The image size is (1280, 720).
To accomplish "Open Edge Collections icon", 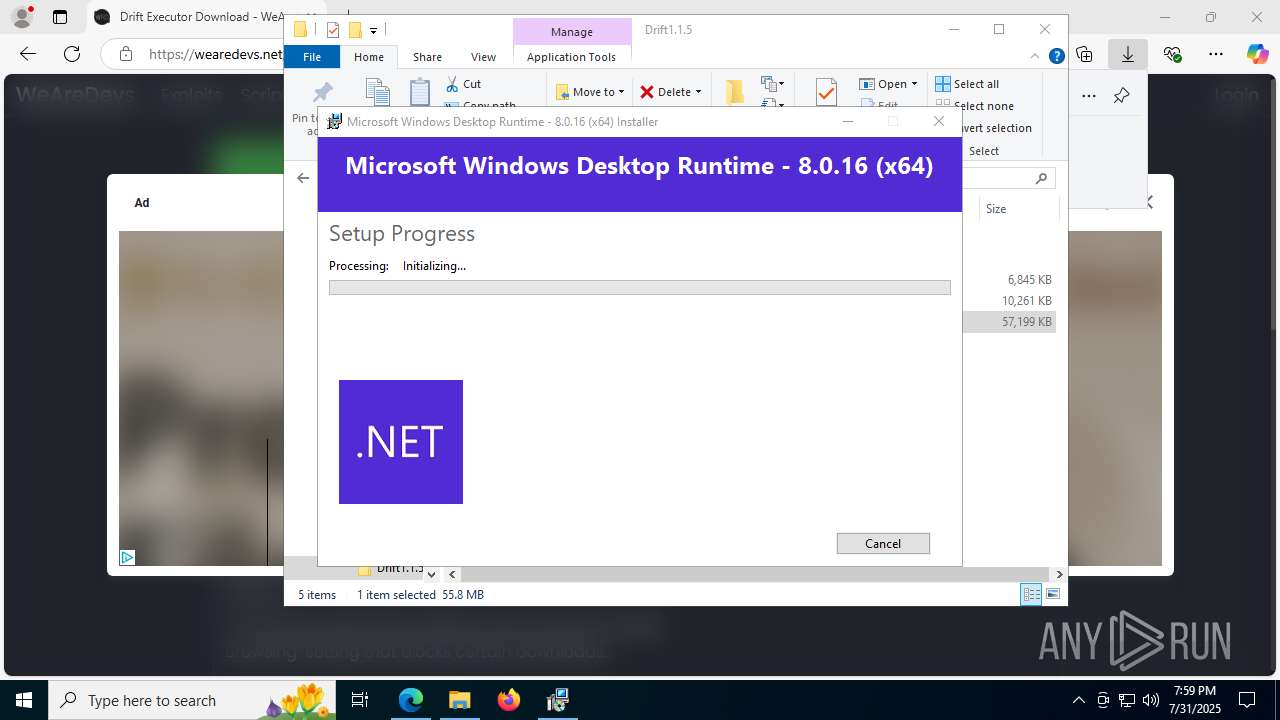I will [x=1084, y=54].
